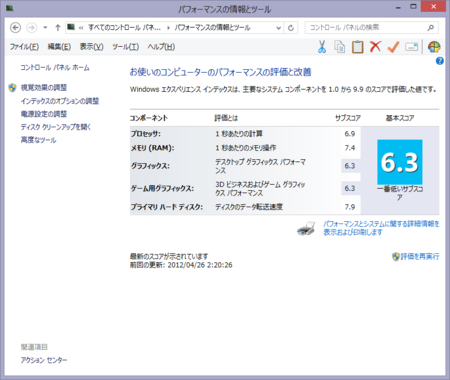Refresh the current page
This screenshot has width=450, height=380.
(x=291, y=28)
